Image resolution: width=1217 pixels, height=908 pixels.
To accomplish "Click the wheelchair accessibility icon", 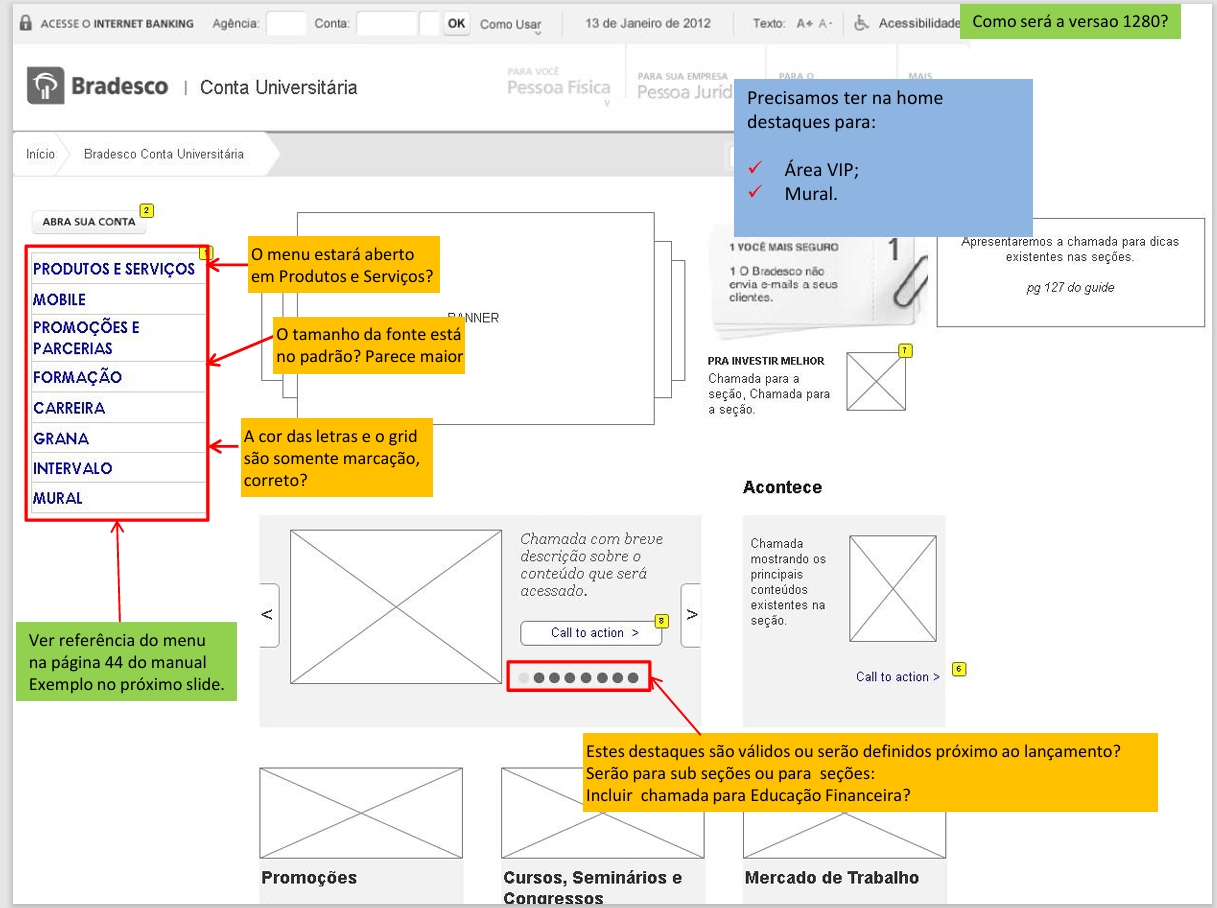I will (x=862, y=23).
